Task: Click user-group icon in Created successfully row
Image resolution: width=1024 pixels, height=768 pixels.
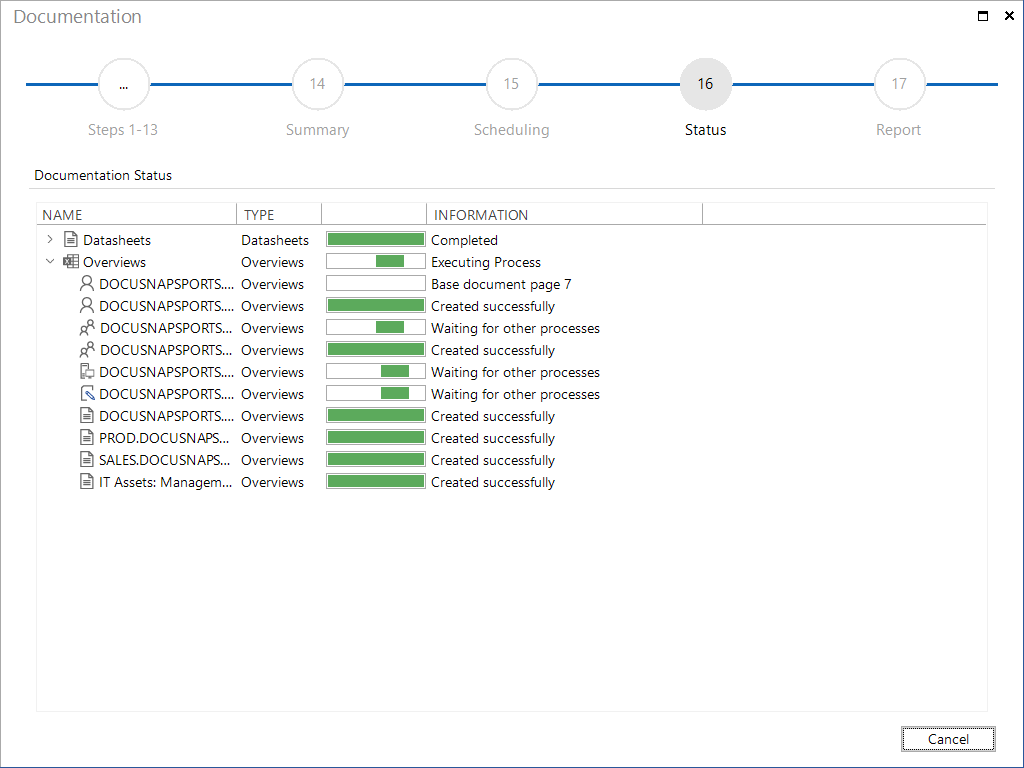Action: pyautogui.click(x=87, y=350)
